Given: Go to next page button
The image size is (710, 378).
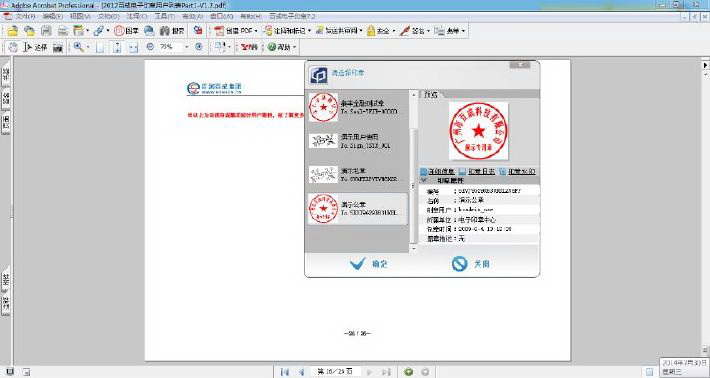Looking at the screenshot, I should 369,372.
